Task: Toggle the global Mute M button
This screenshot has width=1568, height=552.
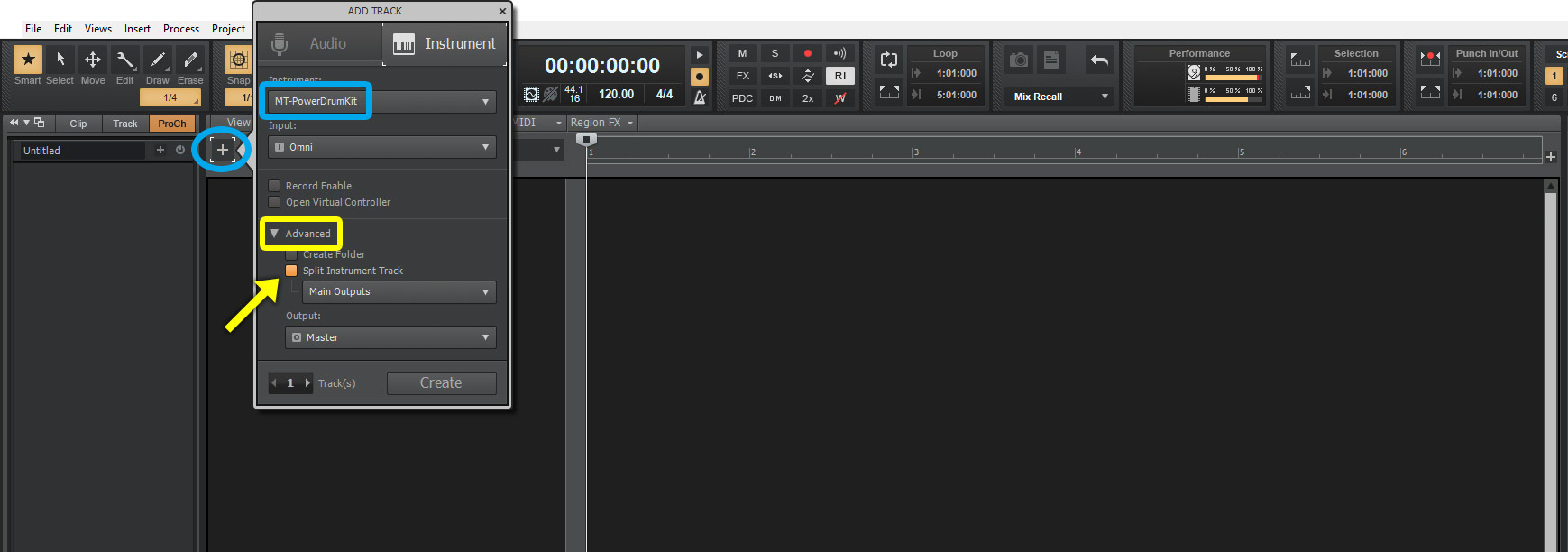Action: point(742,54)
